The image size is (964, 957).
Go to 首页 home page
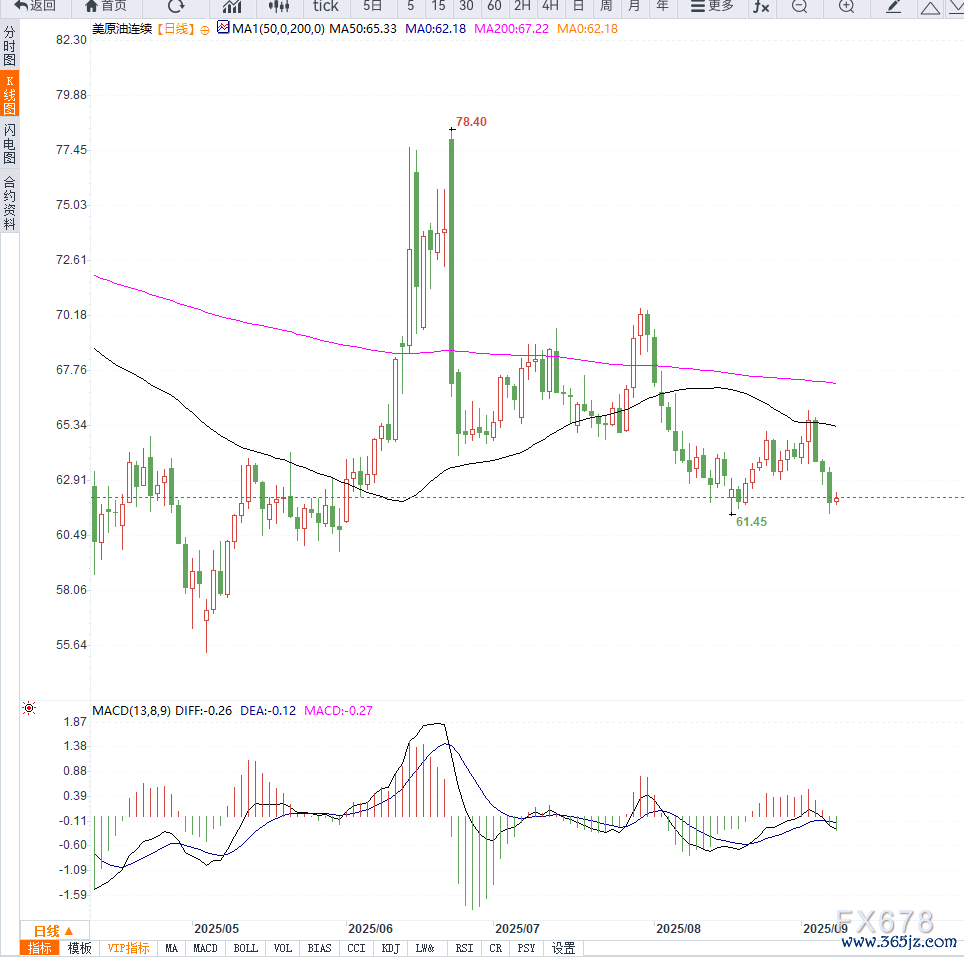coord(105,6)
